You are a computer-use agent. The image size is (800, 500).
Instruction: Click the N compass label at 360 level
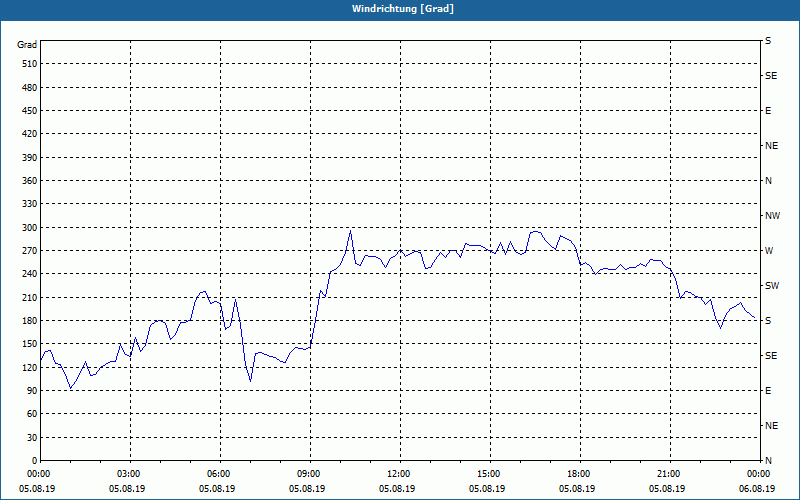(x=768, y=181)
